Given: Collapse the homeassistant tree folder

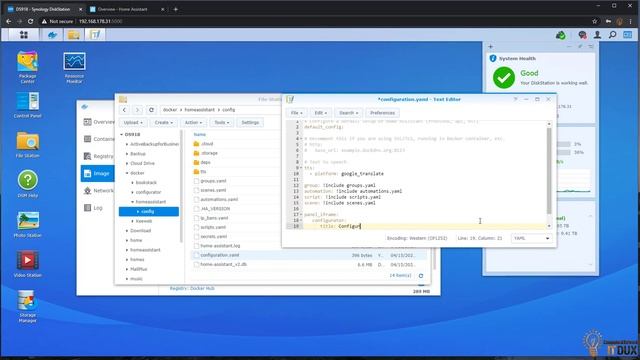Looking at the screenshot, I should point(133,202).
